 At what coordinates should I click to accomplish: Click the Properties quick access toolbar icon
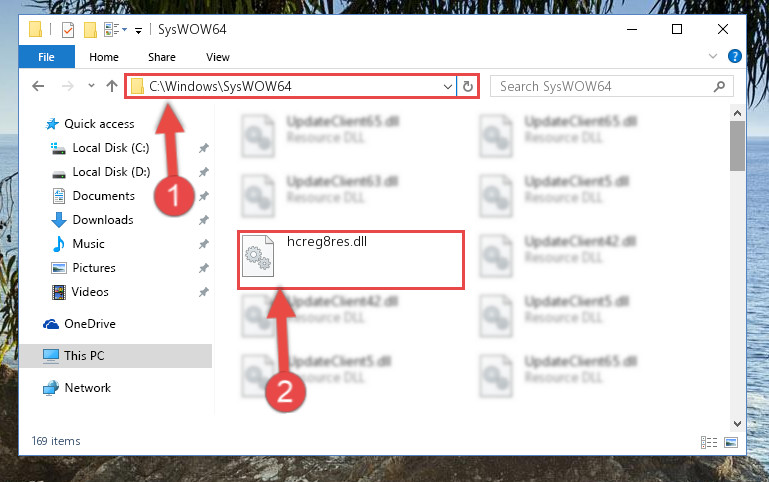pos(68,30)
